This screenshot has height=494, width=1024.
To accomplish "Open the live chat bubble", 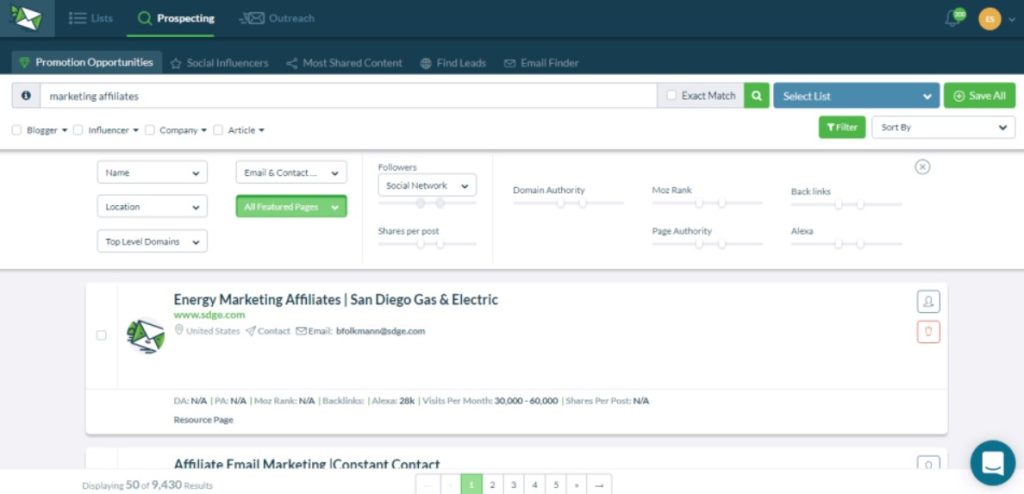I will 993,463.
